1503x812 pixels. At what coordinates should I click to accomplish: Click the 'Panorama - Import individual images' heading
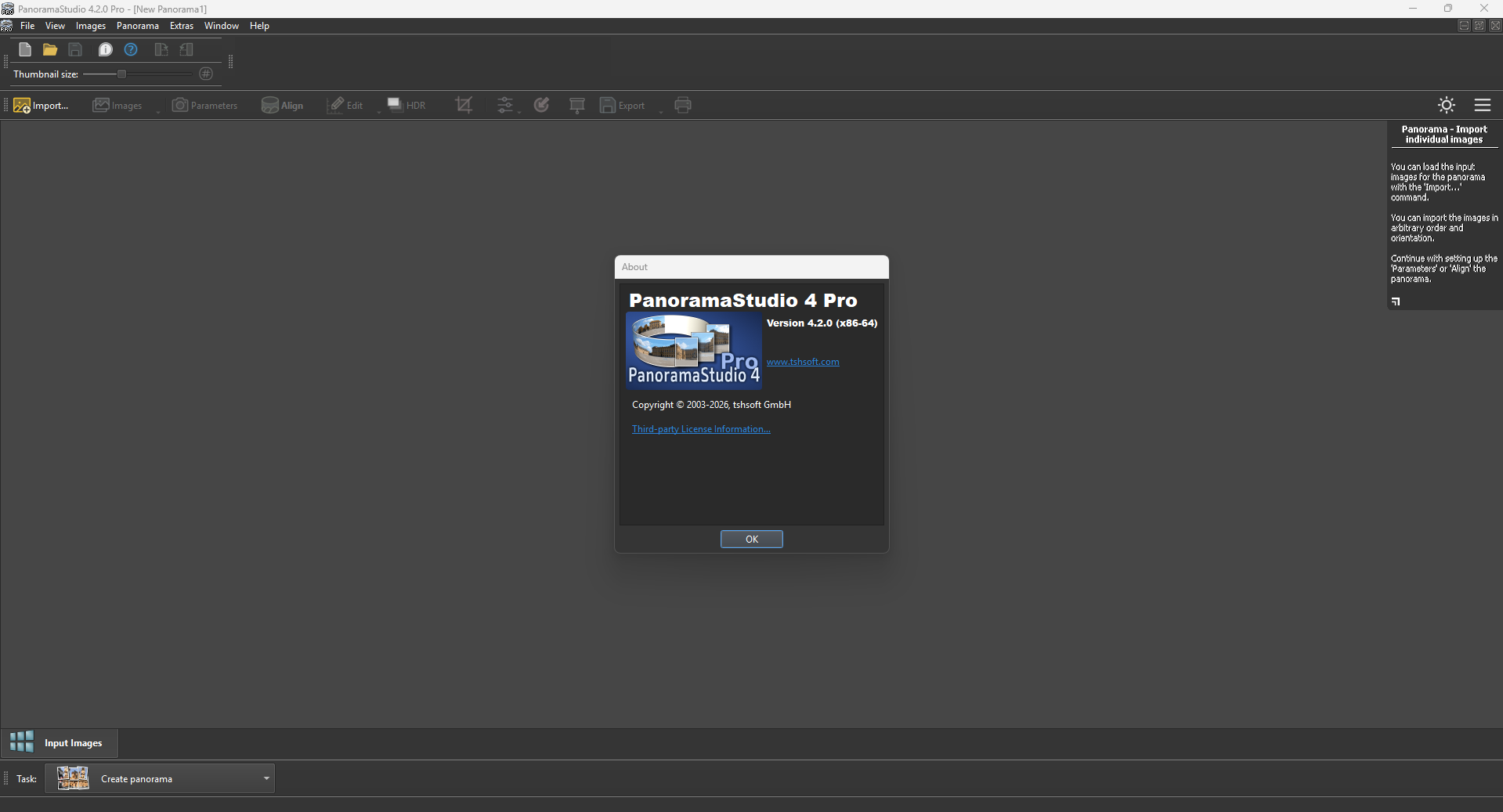pyautogui.click(x=1444, y=134)
